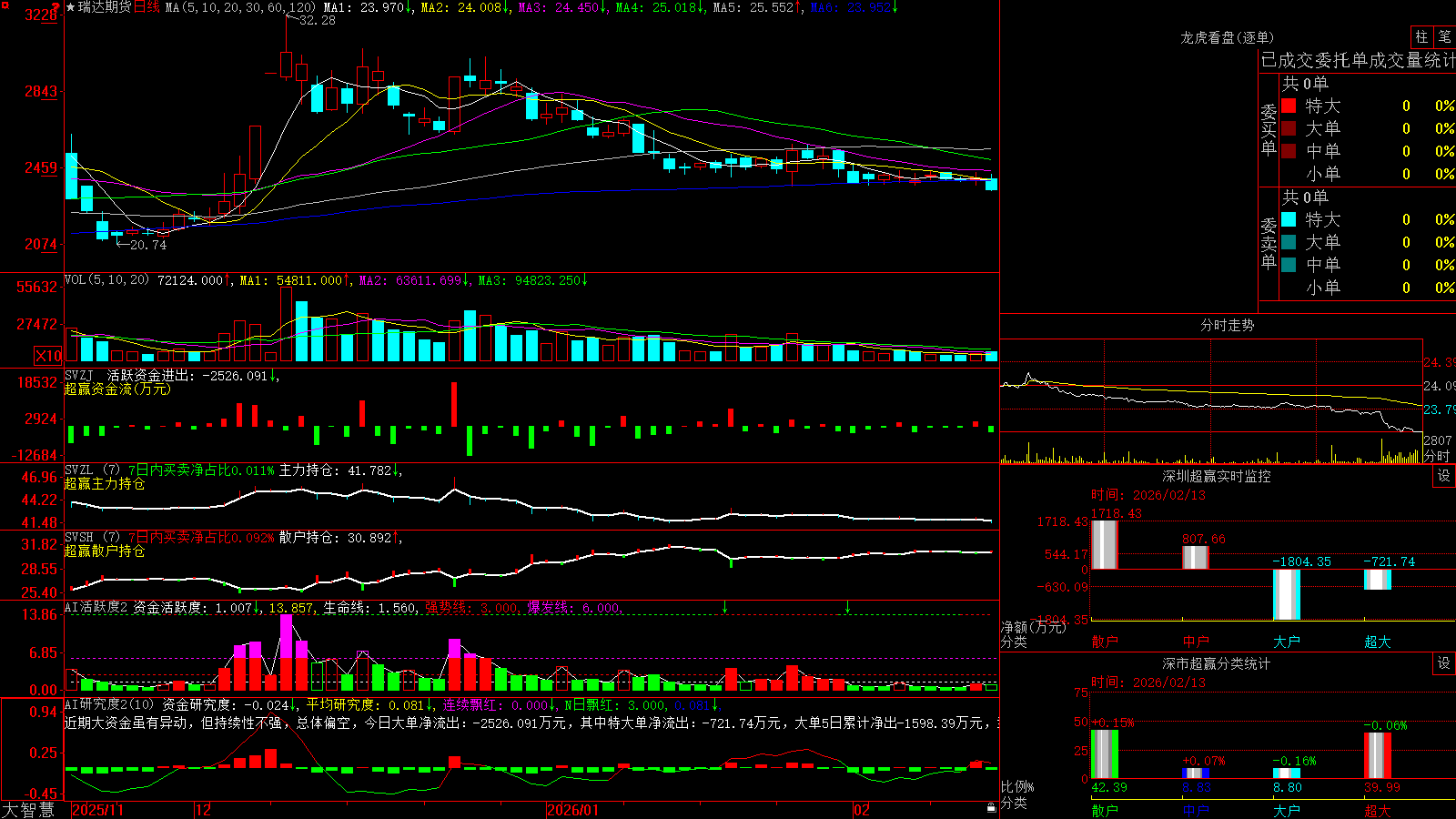Click the 分时走势 panel title

1227,325
